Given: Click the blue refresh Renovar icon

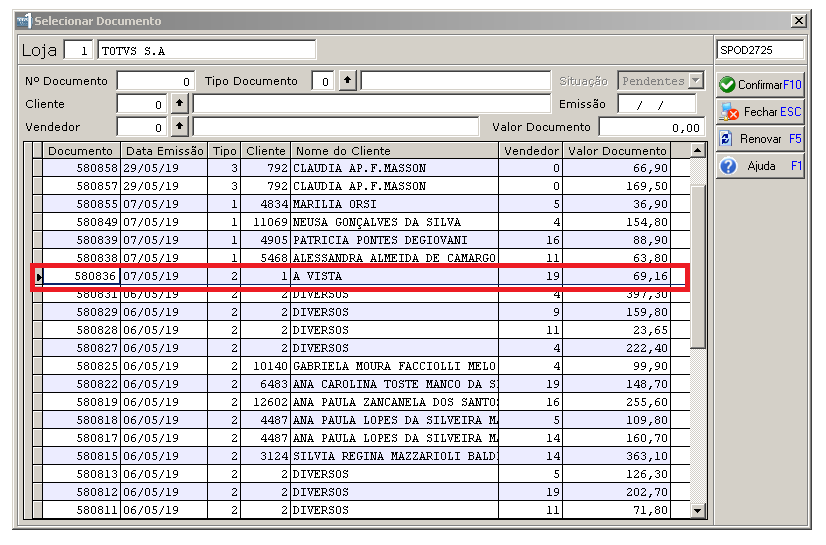Looking at the screenshot, I should coord(726,139).
